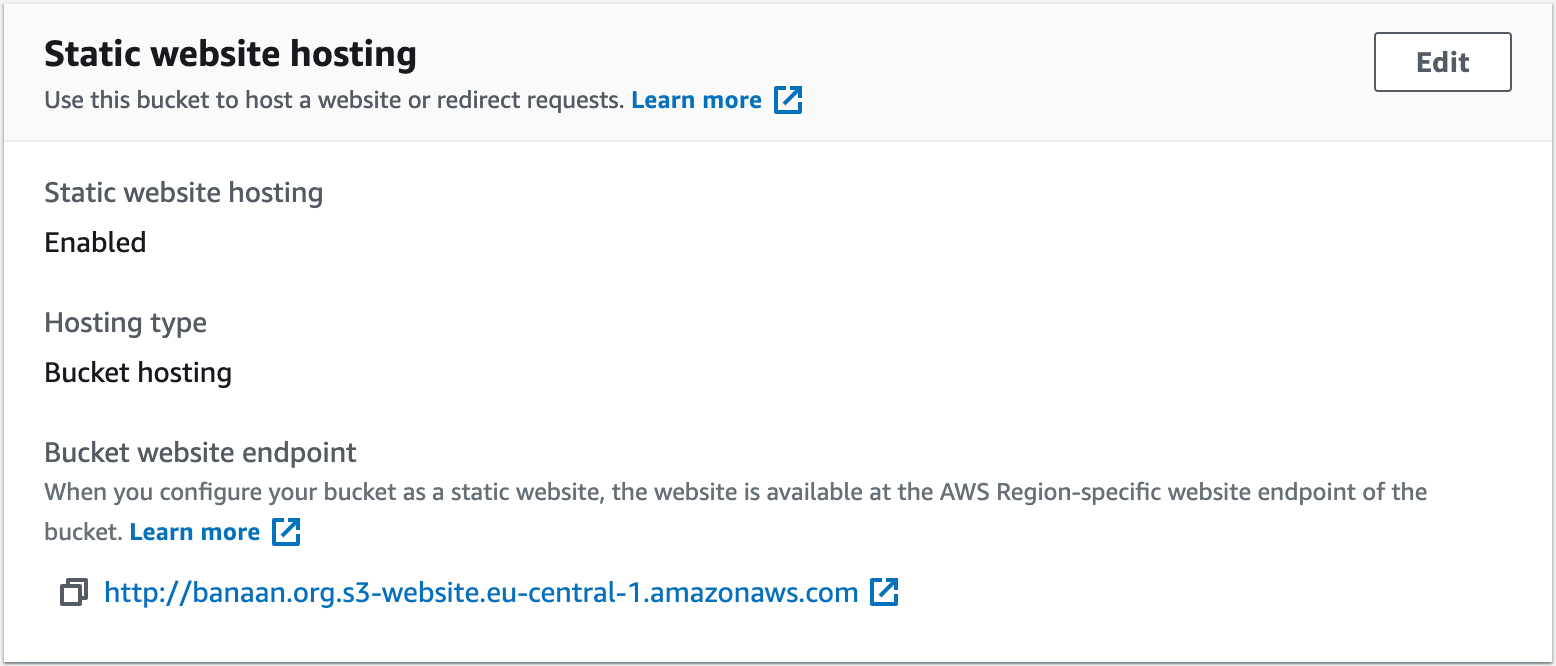Click the Enabled status text
The image size is (1556, 666).
[x=95, y=242]
